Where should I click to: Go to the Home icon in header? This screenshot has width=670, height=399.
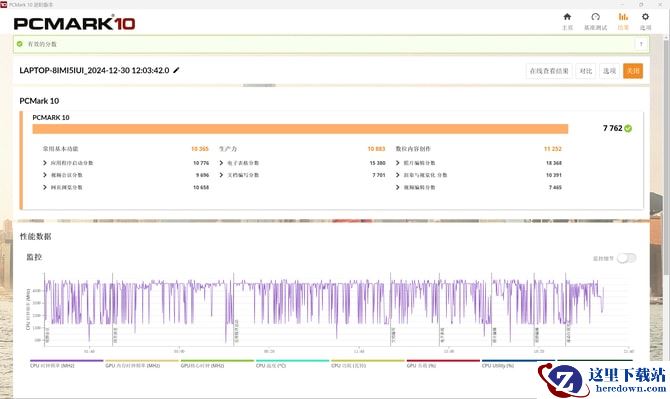click(567, 17)
